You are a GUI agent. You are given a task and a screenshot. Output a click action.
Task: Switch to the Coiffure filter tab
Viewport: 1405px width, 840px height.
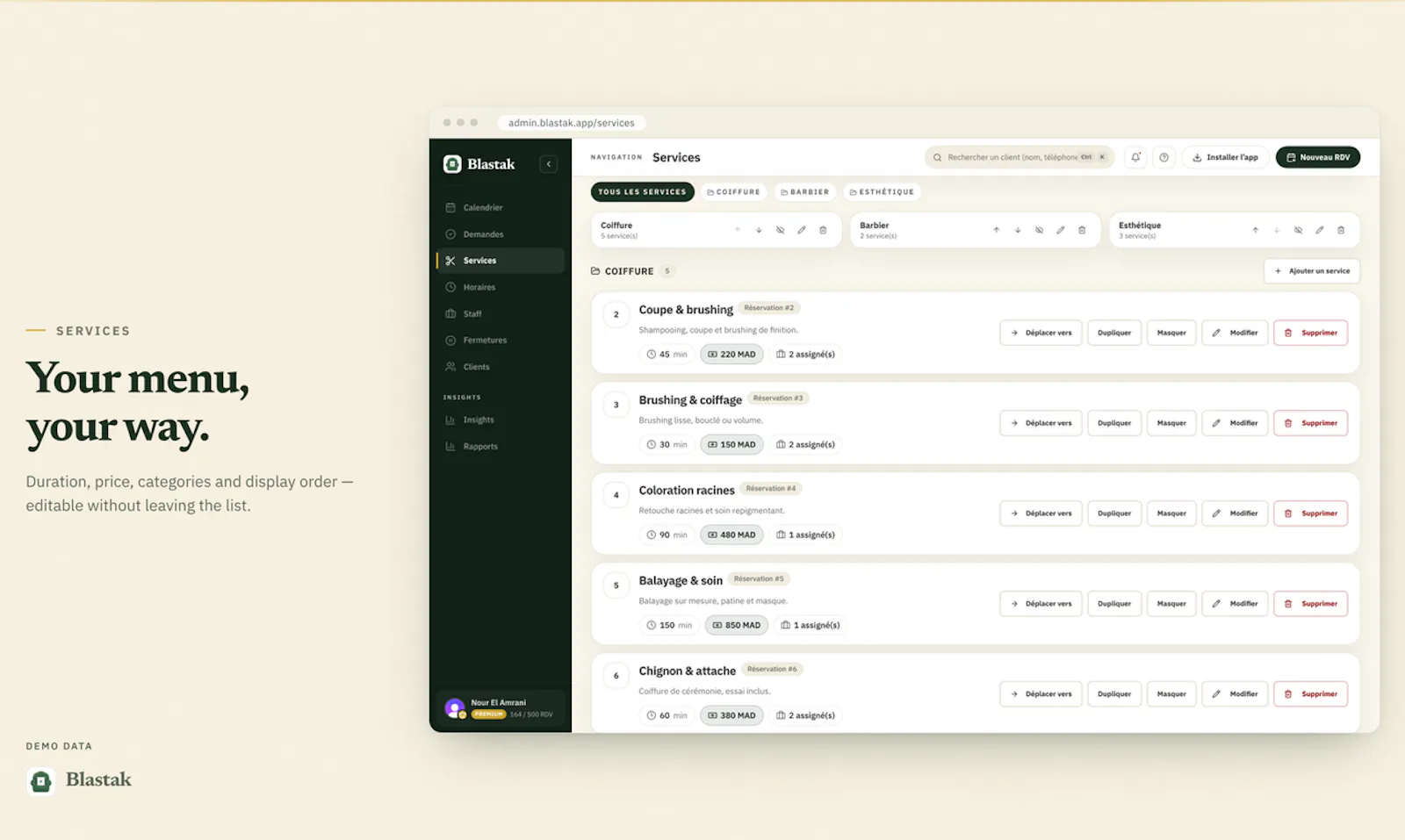734,192
